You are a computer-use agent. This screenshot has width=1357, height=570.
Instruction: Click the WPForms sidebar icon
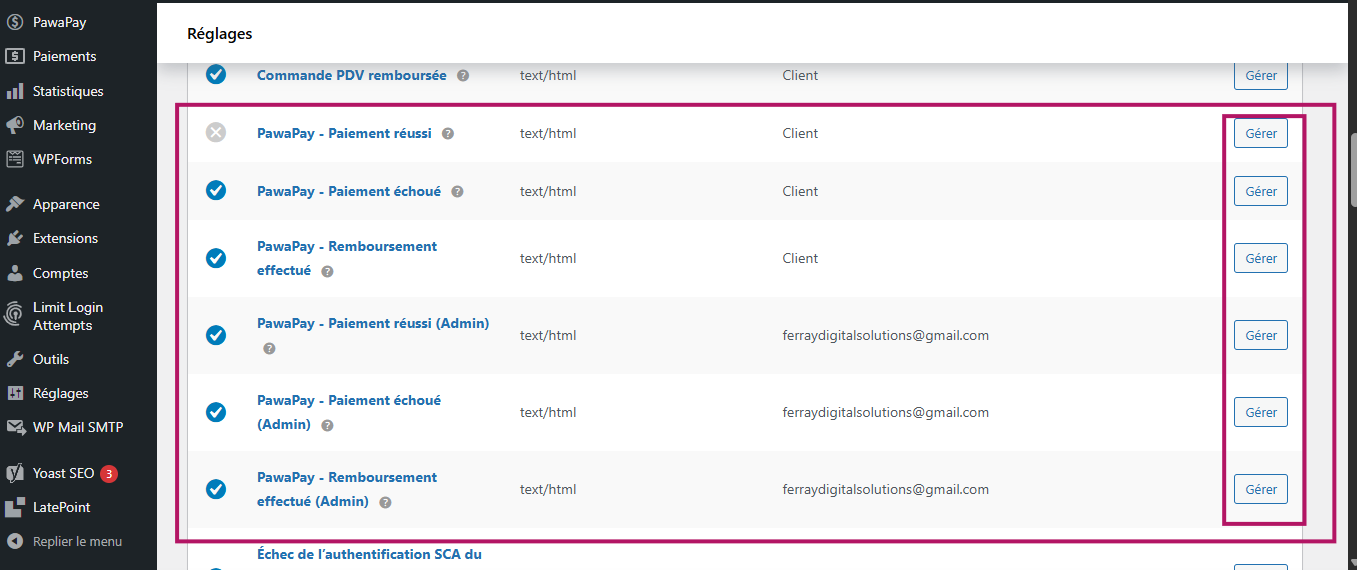[15, 159]
